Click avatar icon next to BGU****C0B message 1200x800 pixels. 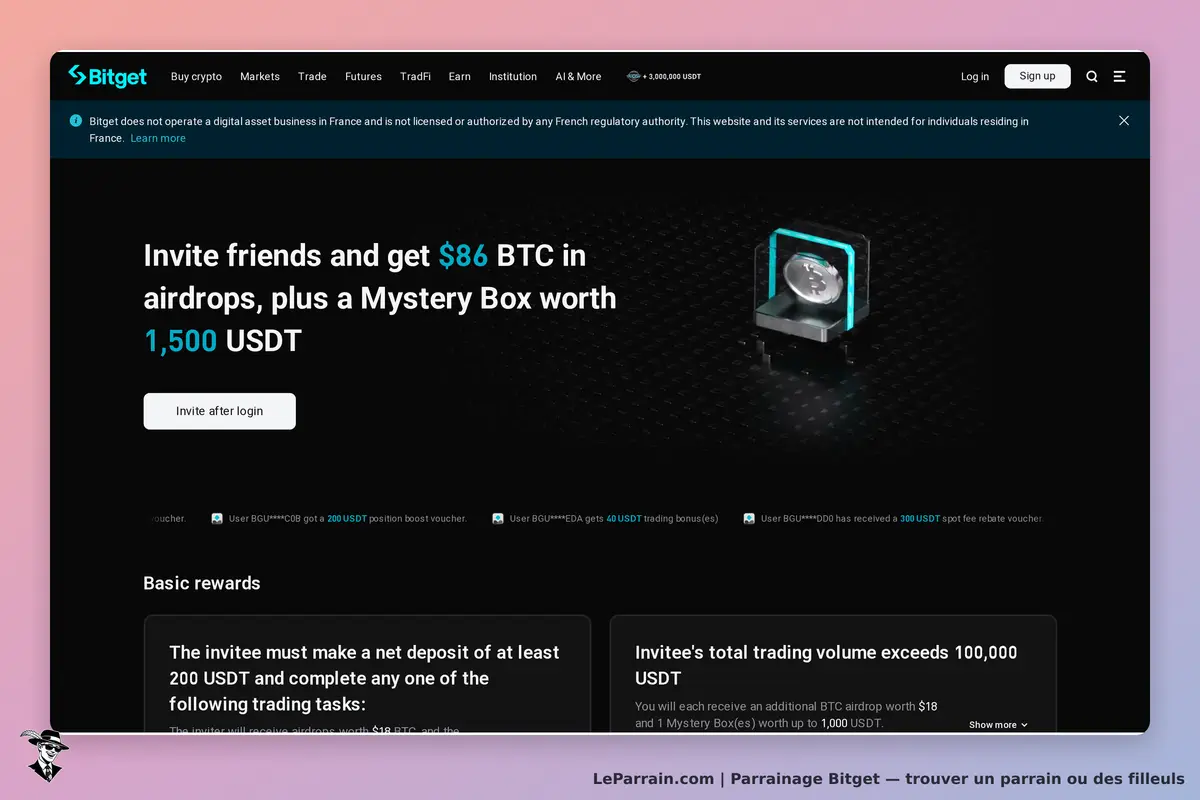[x=217, y=519]
